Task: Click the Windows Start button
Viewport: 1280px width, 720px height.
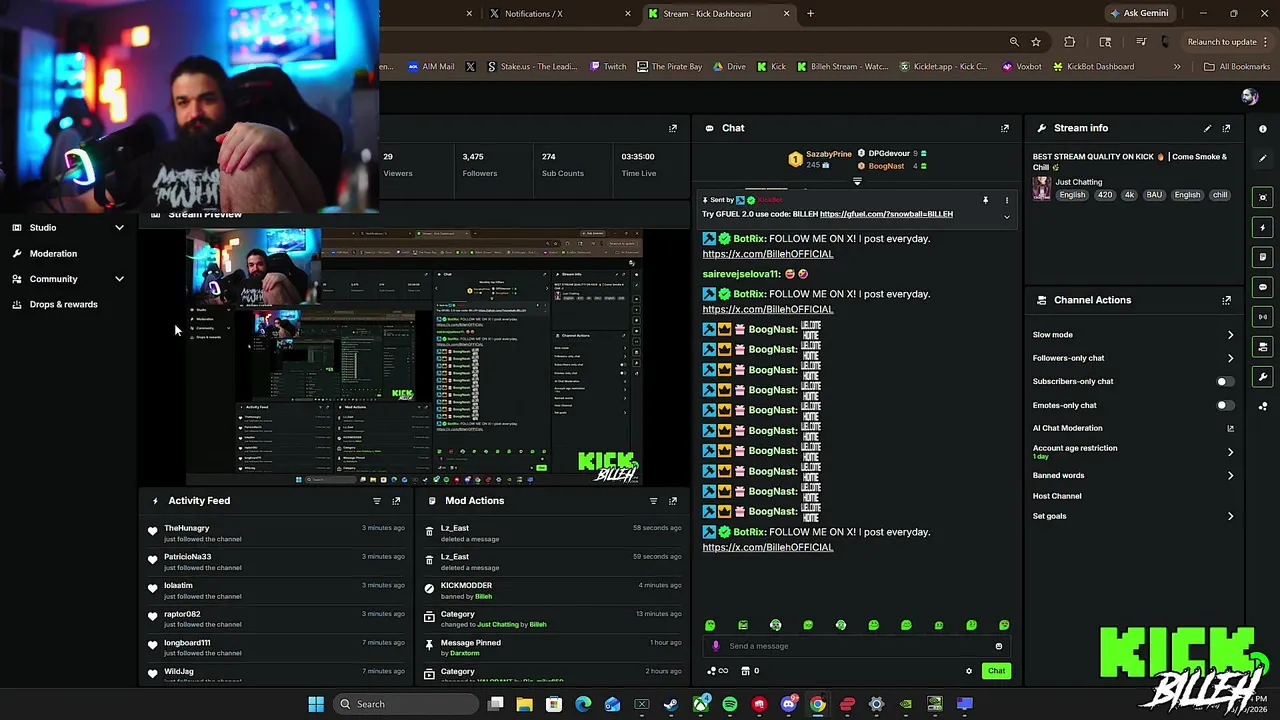Action: tap(316, 704)
